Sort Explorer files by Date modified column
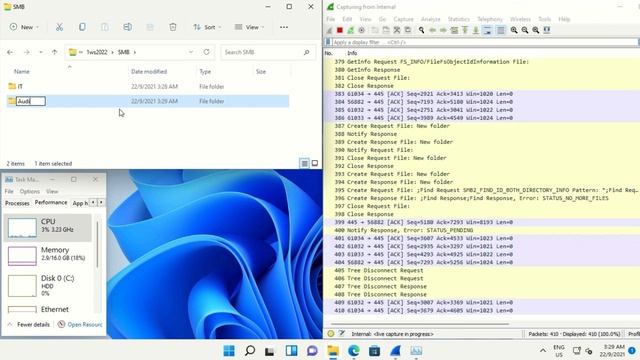Image resolution: width=640 pixels, height=360 pixels. tap(149, 71)
